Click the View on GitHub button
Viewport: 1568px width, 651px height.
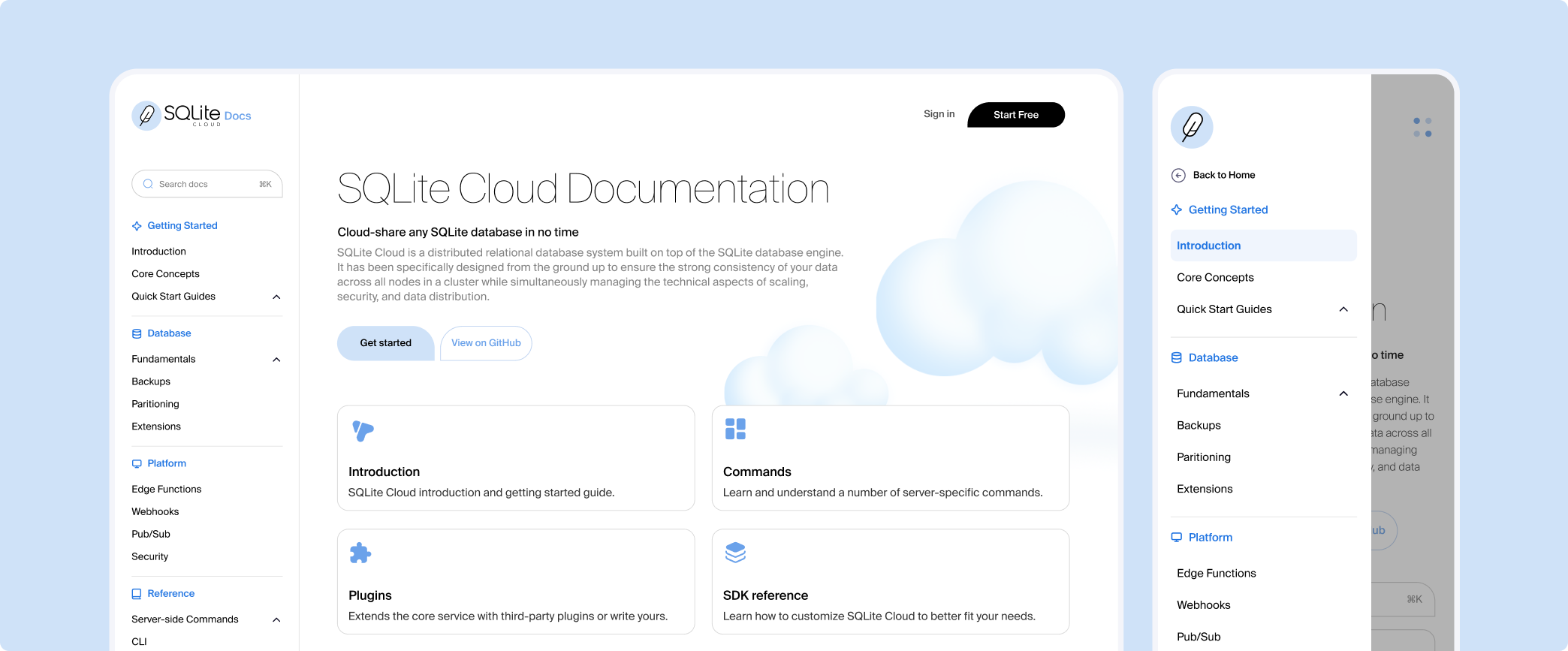click(x=486, y=343)
